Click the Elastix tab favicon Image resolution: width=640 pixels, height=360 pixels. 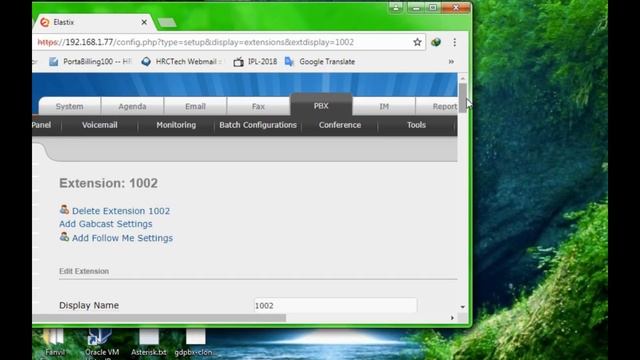click(x=45, y=22)
